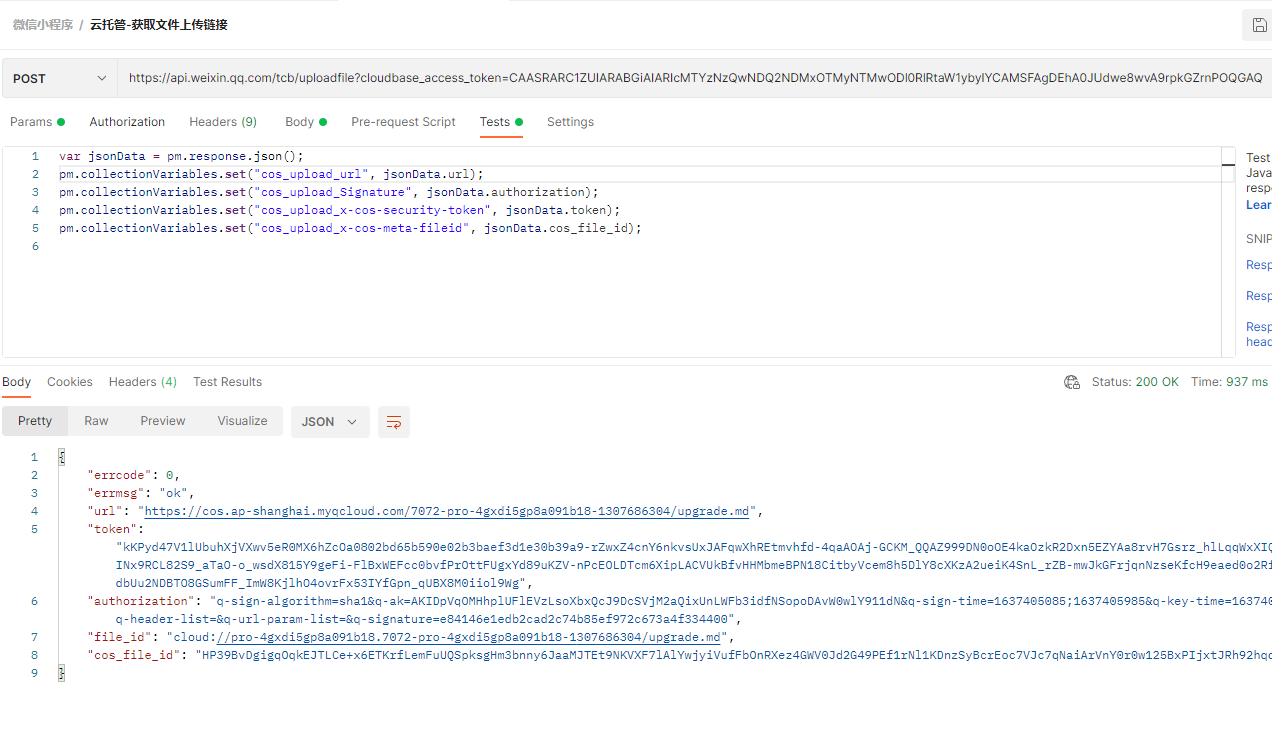
Task: Switch to the Authorization tab
Action: click(127, 122)
